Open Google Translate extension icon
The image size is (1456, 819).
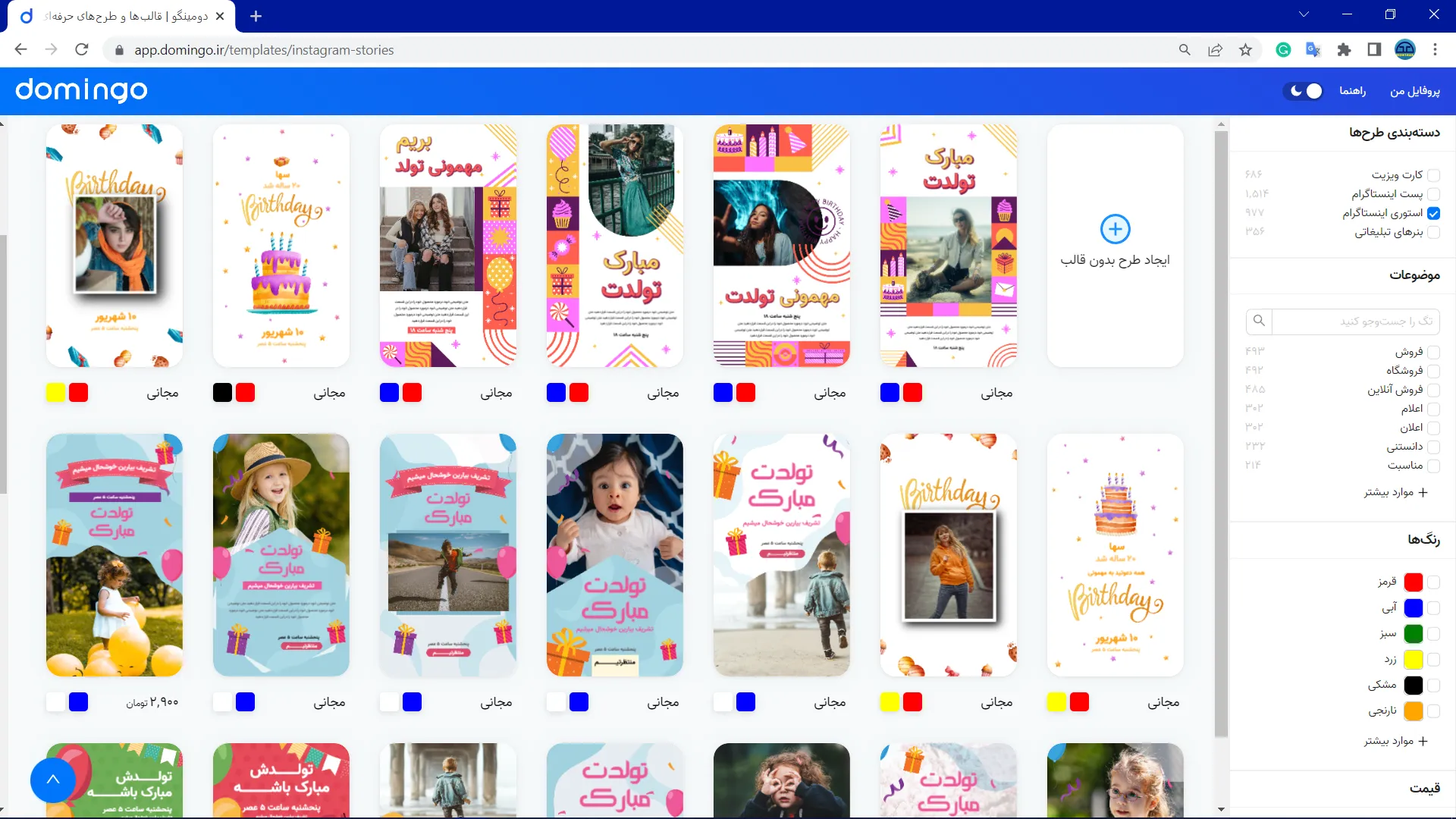click(x=1313, y=50)
